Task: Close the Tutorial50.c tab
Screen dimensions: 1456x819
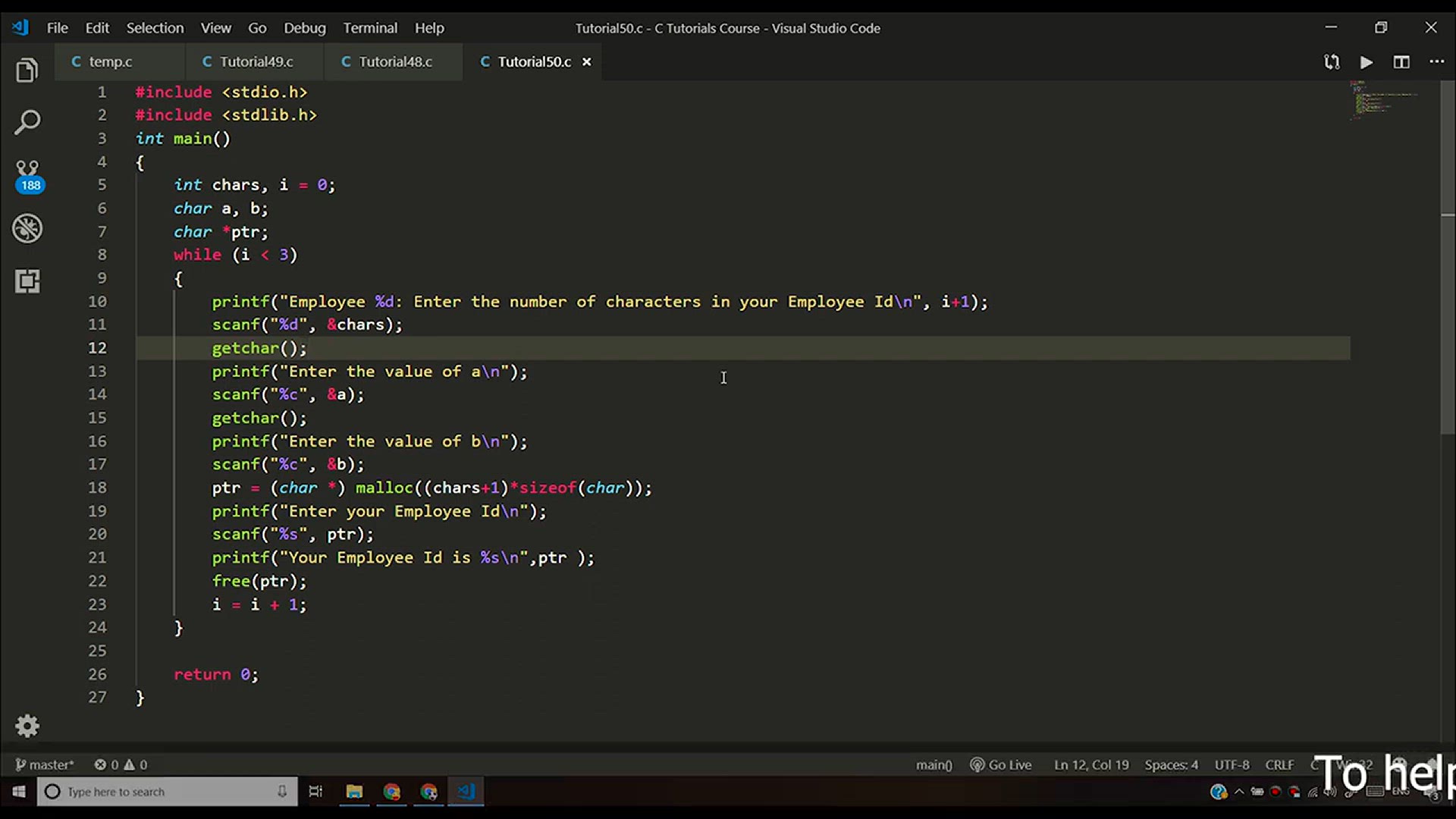Action: (586, 62)
